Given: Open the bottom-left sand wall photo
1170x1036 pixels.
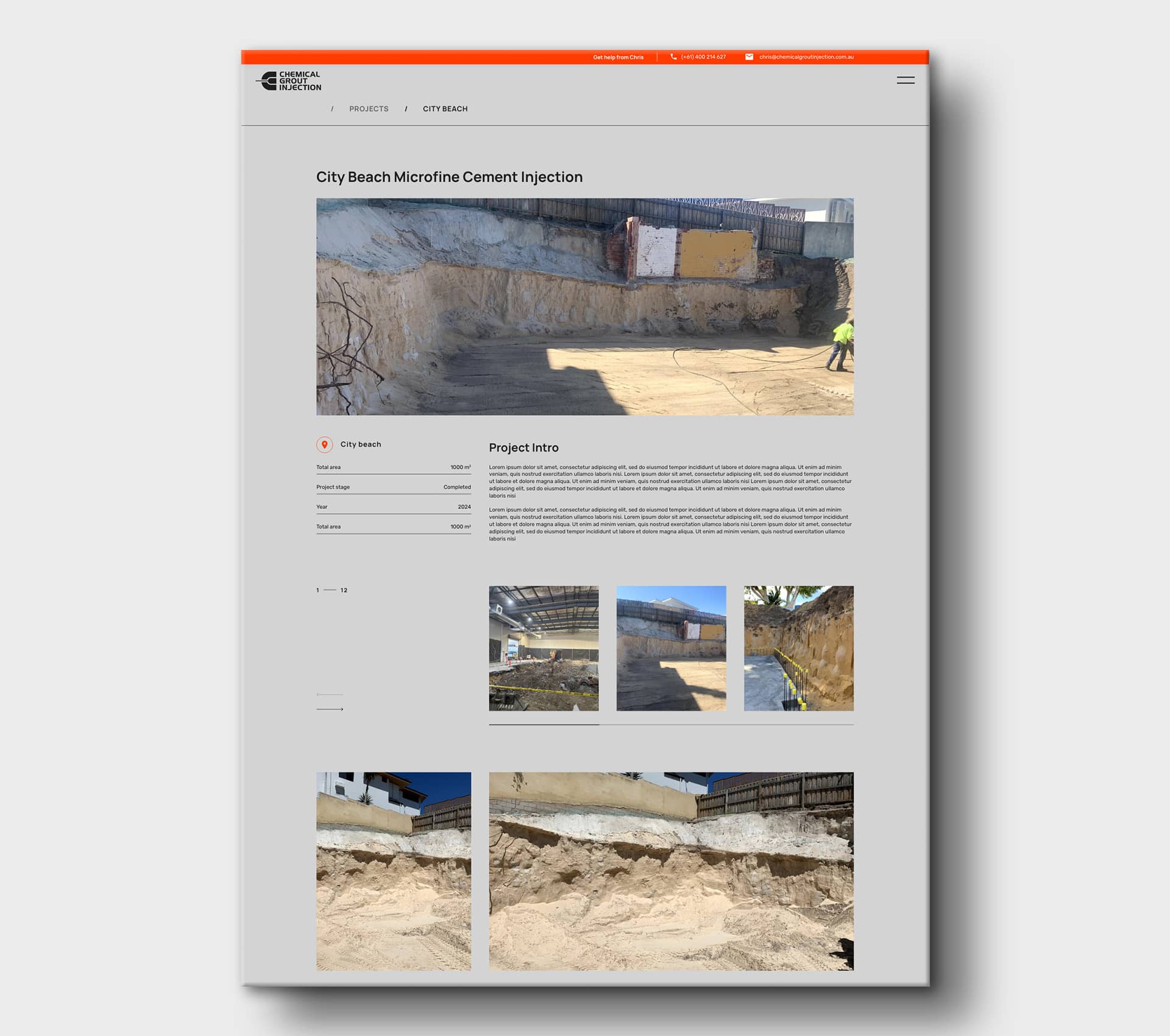Looking at the screenshot, I should [x=393, y=871].
